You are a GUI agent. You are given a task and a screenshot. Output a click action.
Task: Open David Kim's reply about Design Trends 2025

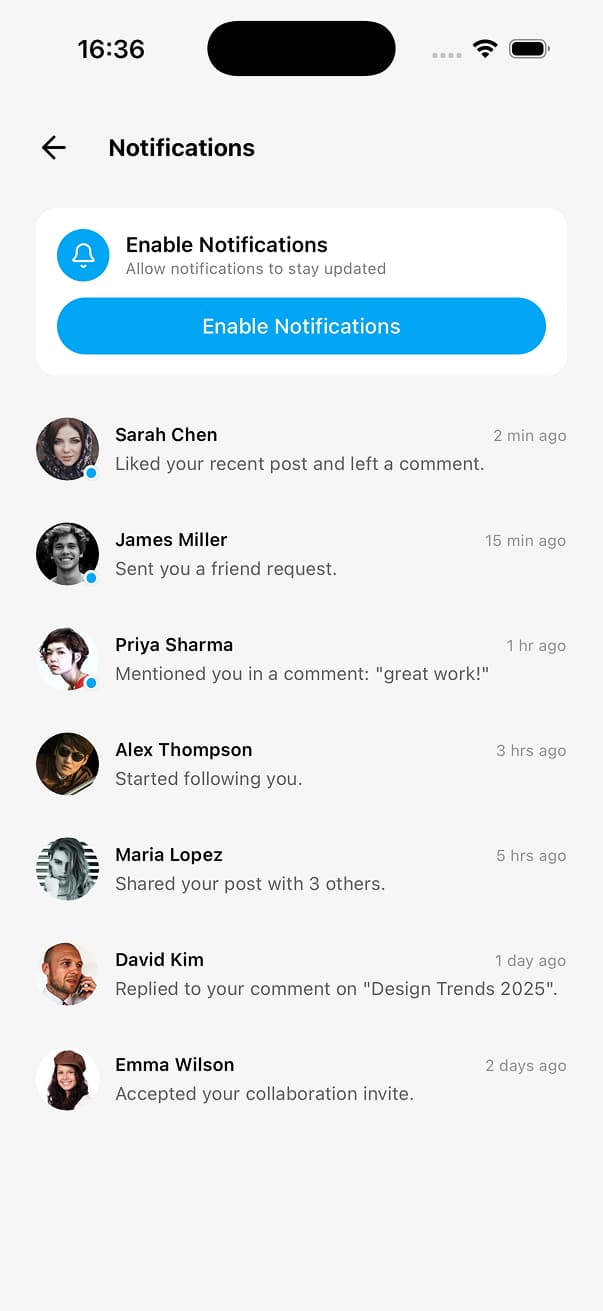click(336, 989)
